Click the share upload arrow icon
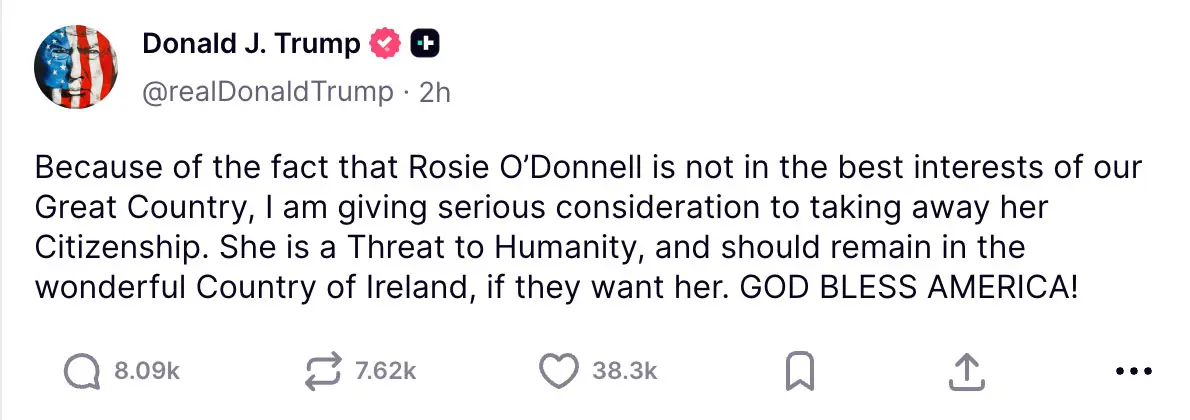Viewport: 1190px width, 420px height. click(x=961, y=371)
